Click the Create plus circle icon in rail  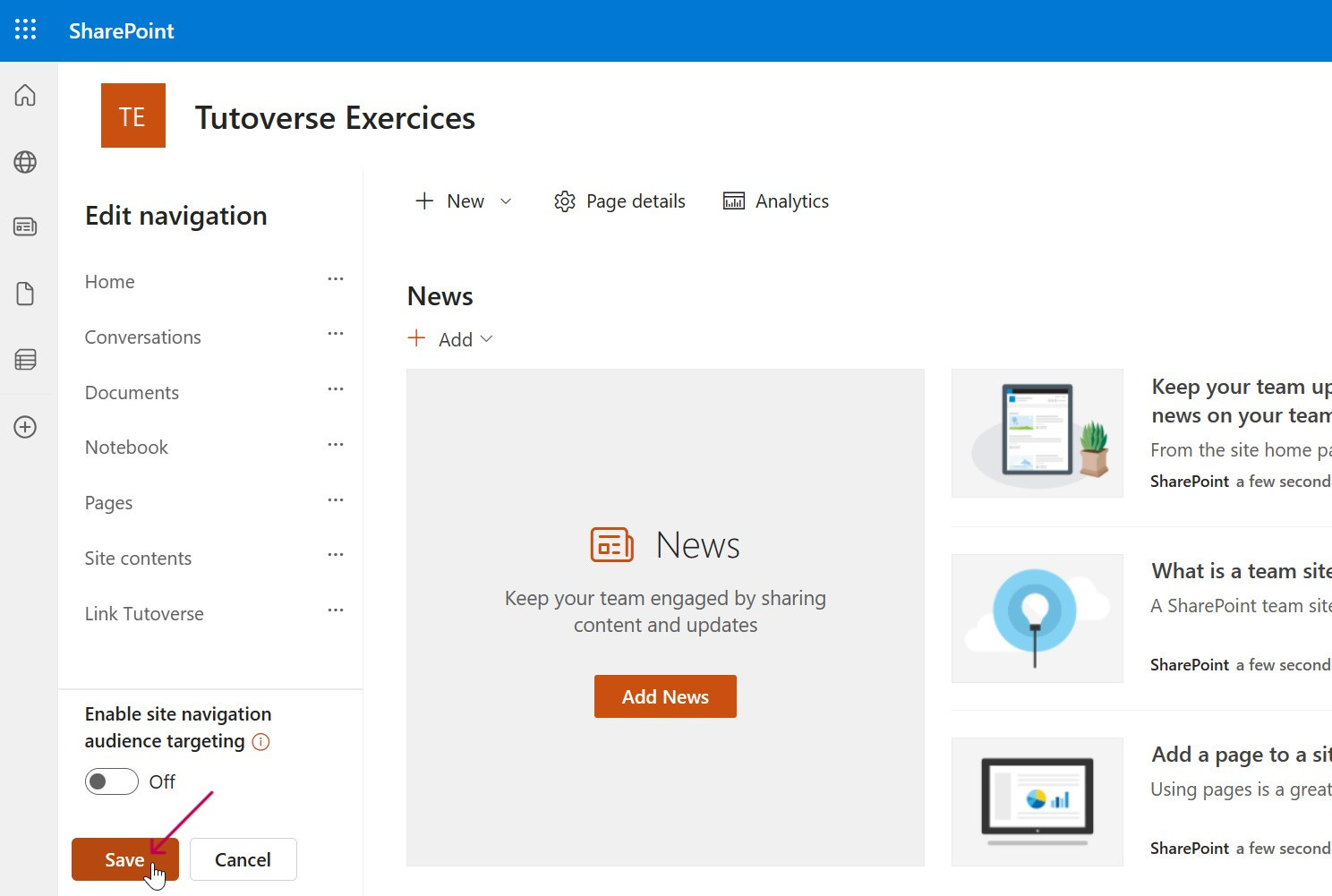tap(25, 427)
